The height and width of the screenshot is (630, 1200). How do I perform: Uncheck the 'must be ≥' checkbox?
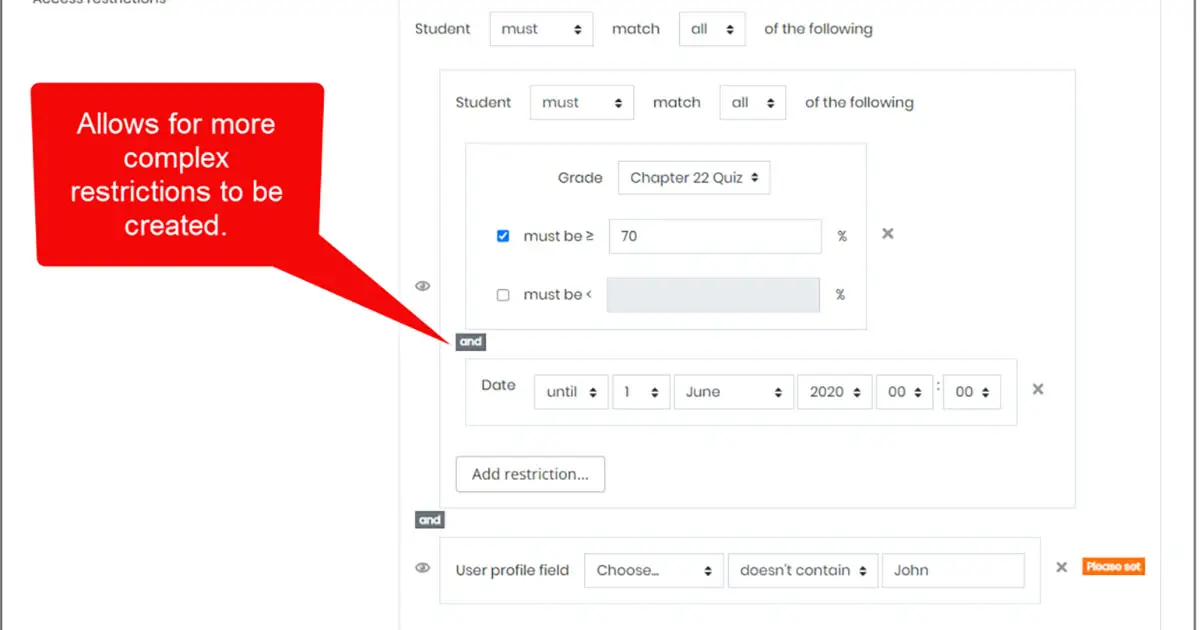tap(503, 236)
